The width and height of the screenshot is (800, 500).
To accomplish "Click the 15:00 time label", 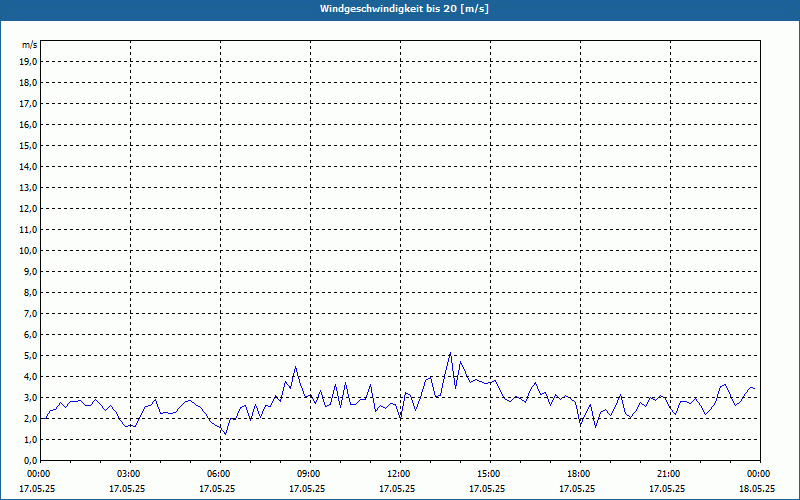I will coord(490,474).
